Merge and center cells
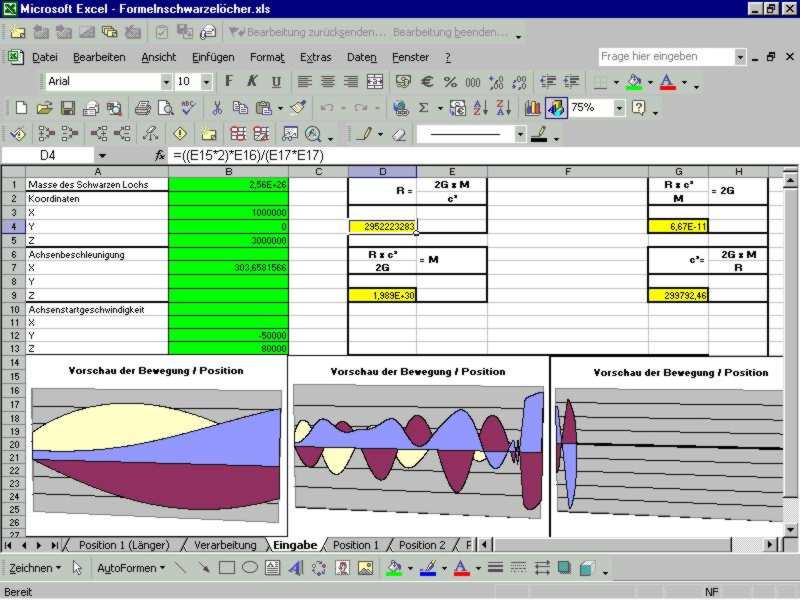This screenshot has width=800, height=600. coord(375,82)
